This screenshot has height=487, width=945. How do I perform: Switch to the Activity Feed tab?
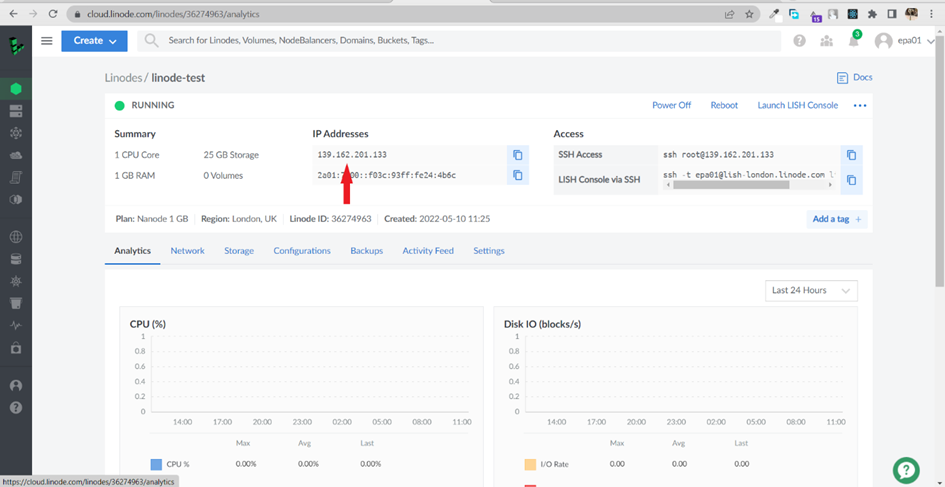pyautogui.click(x=428, y=251)
